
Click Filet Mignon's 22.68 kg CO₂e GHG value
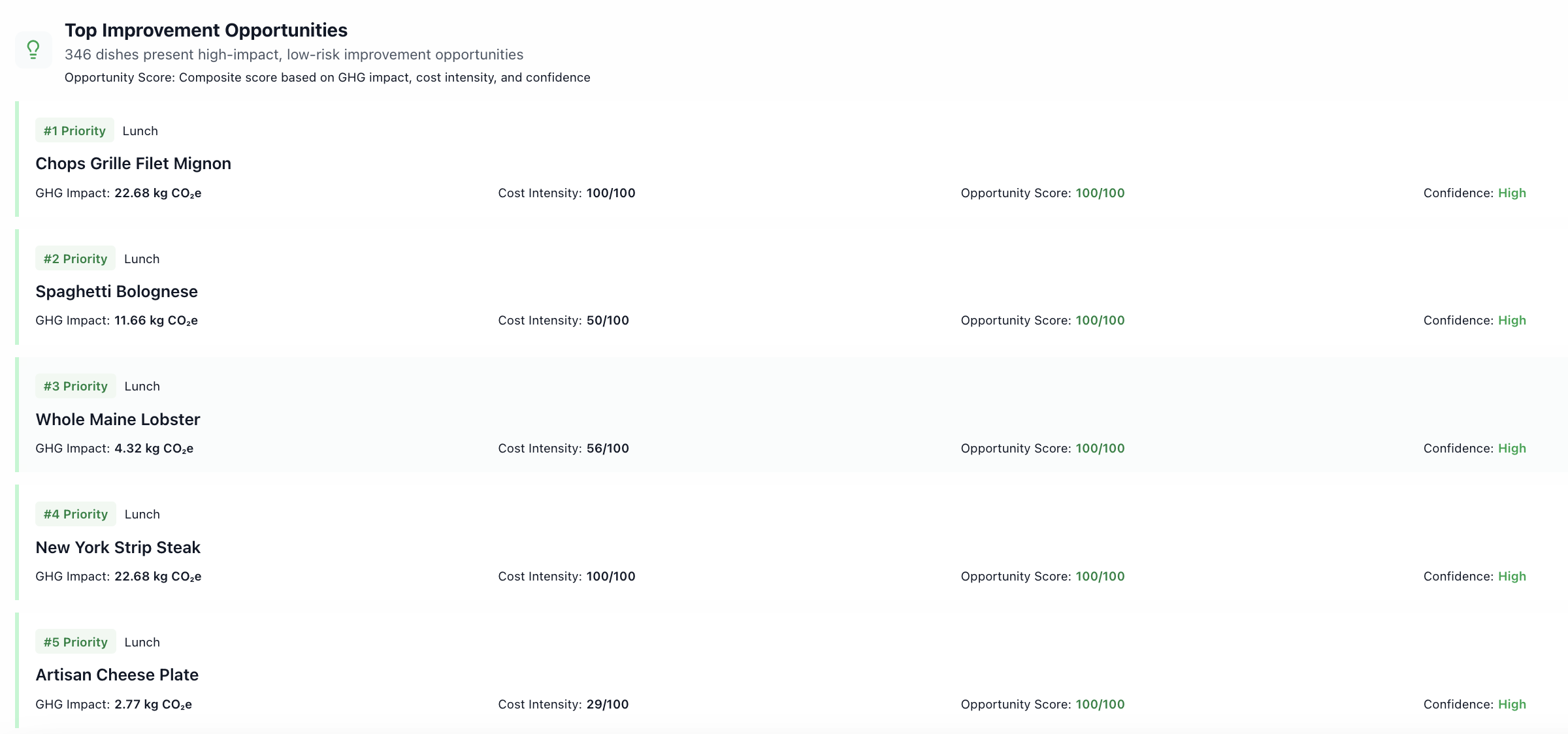[x=157, y=193]
